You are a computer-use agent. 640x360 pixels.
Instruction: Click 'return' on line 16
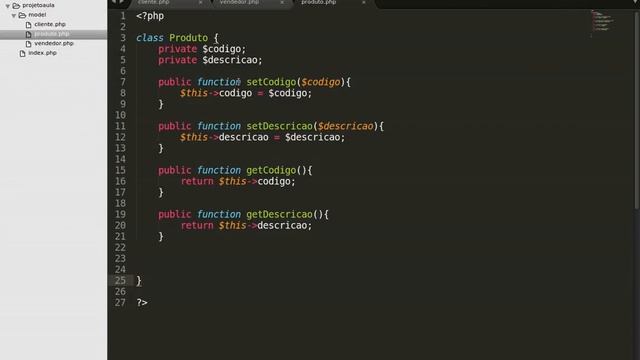(197, 181)
